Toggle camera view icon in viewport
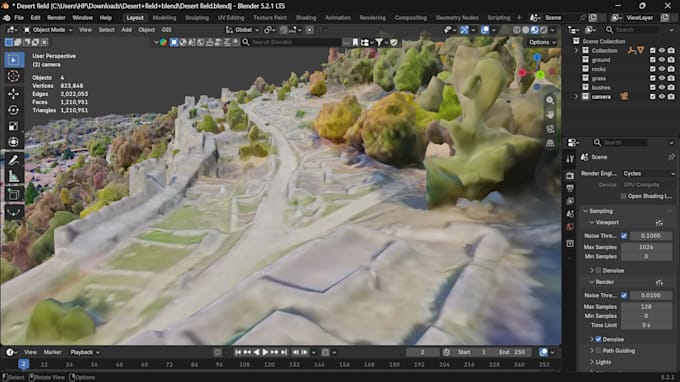 pyautogui.click(x=550, y=129)
